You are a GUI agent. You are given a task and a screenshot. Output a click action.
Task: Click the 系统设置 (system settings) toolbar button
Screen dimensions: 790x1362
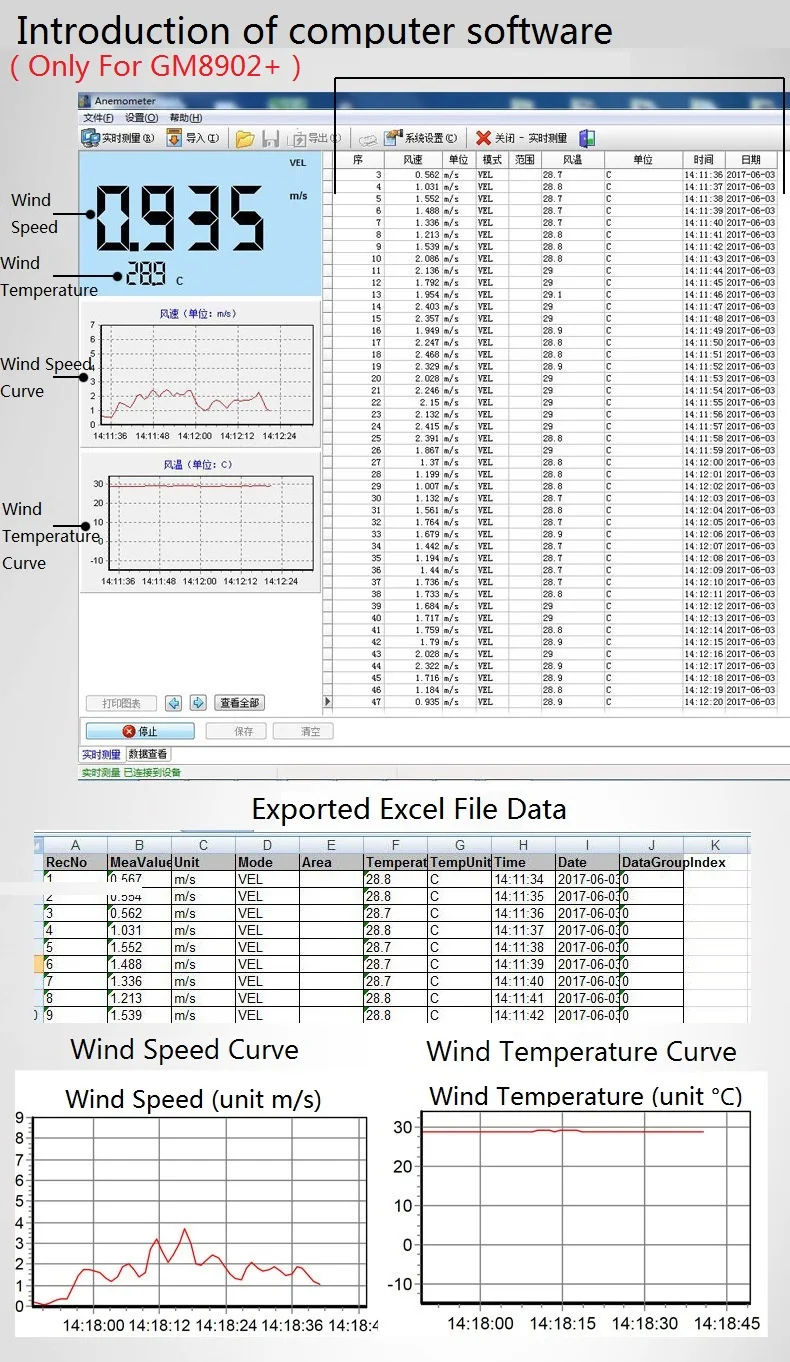point(421,138)
